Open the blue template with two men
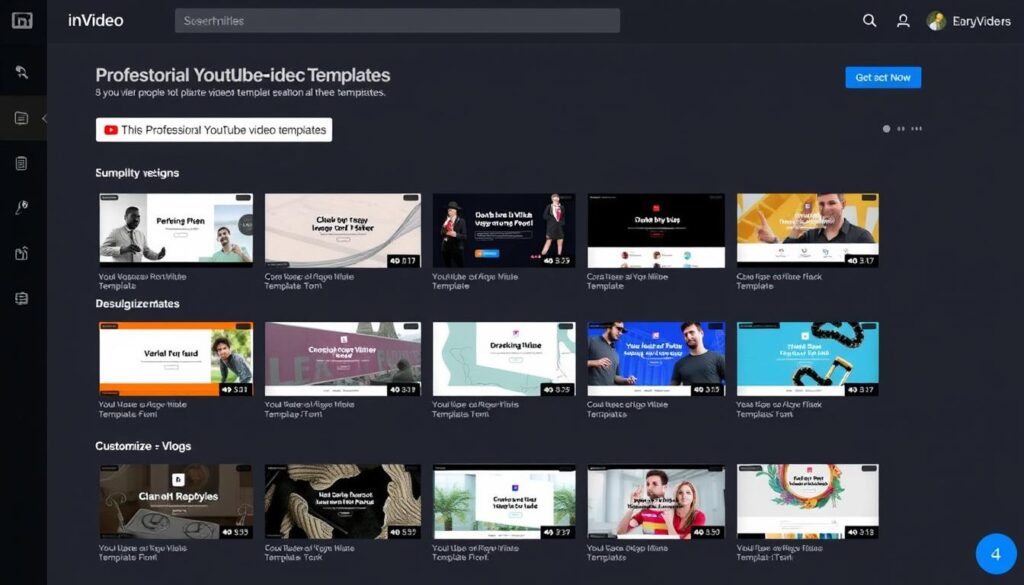Image resolution: width=1024 pixels, height=585 pixels. [656, 358]
